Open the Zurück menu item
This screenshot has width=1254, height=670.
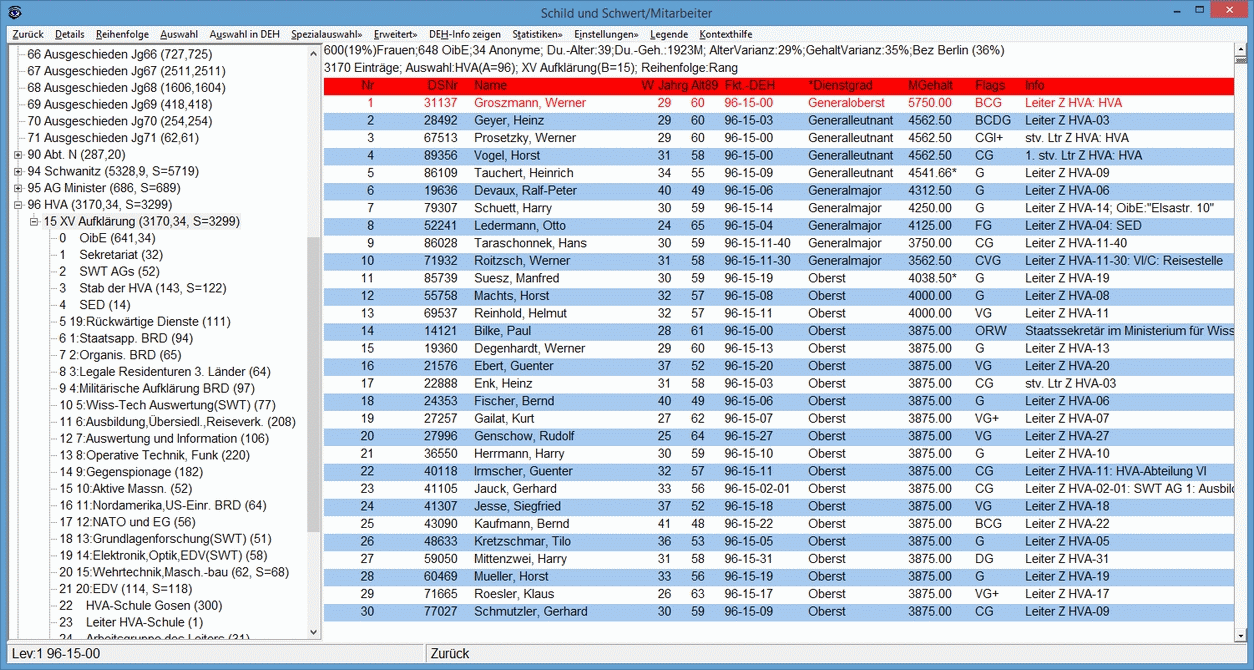[28, 34]
